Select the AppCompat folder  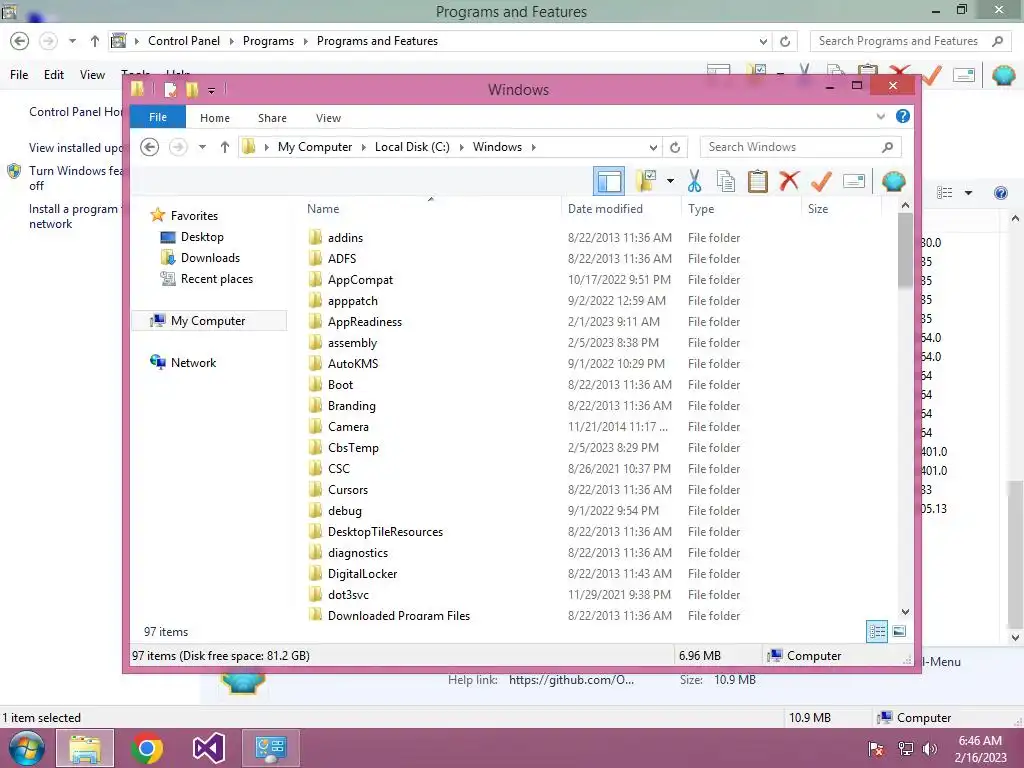360,280
